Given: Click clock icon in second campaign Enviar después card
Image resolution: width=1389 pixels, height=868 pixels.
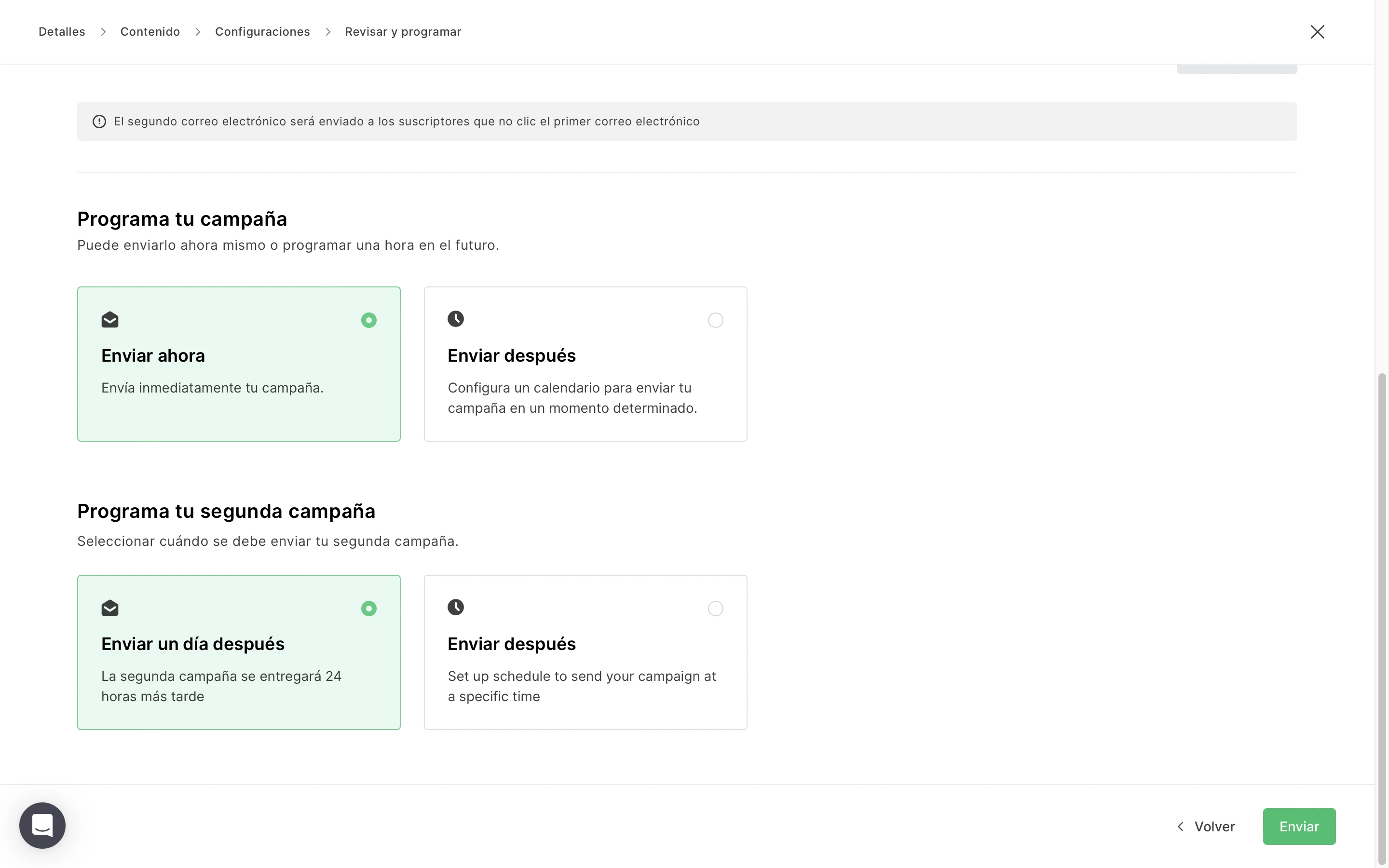Looking at the screenshot, I should click(x=456, y=607).
